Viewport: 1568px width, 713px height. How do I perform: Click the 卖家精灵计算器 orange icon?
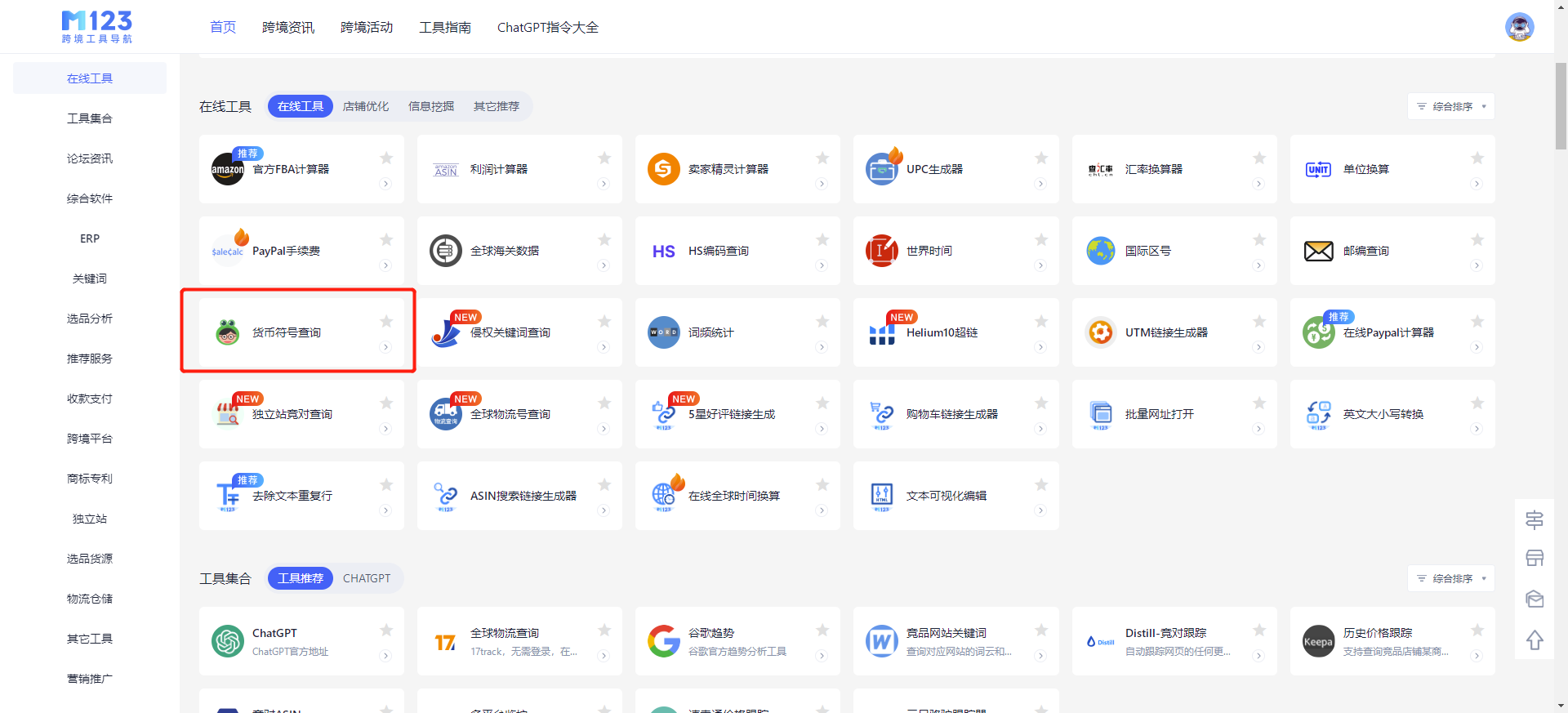click(664, 169)
